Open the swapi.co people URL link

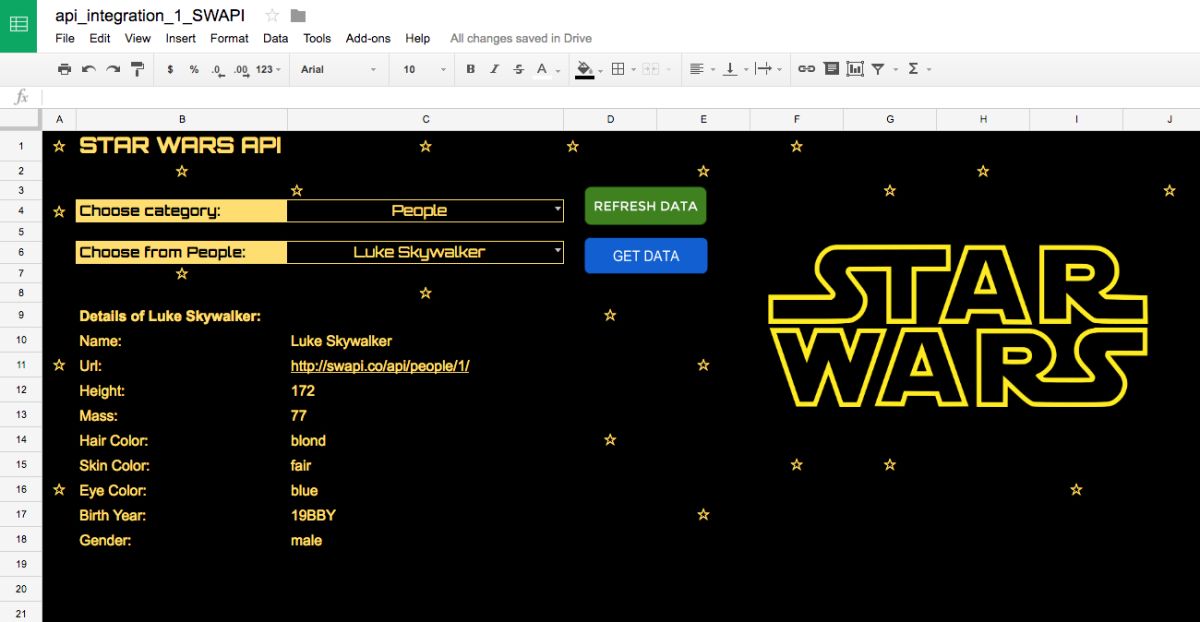(380, 366)
